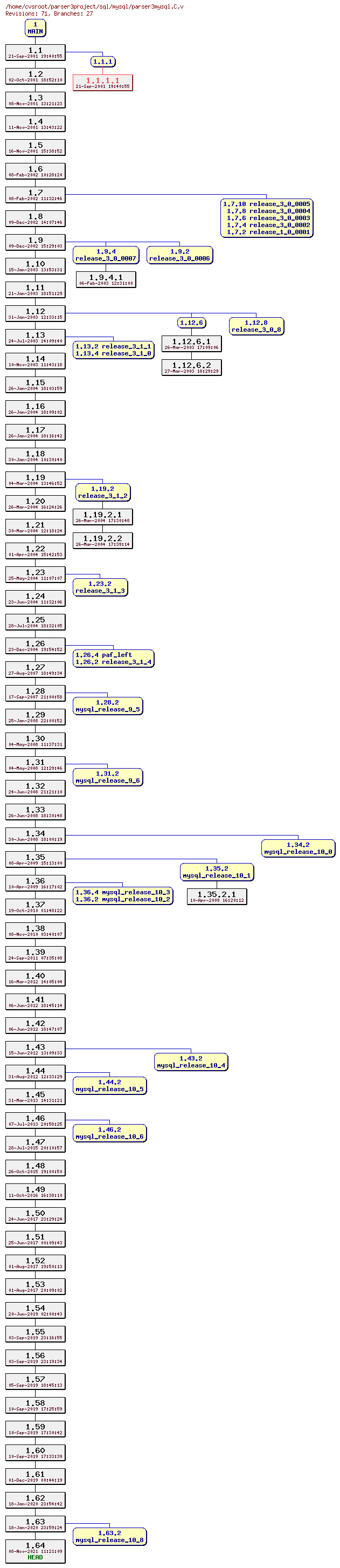The width and height of the screenshot is (340, 1568).
Task: Select revision 1.43 node
Action: [x=35, y=1050]
